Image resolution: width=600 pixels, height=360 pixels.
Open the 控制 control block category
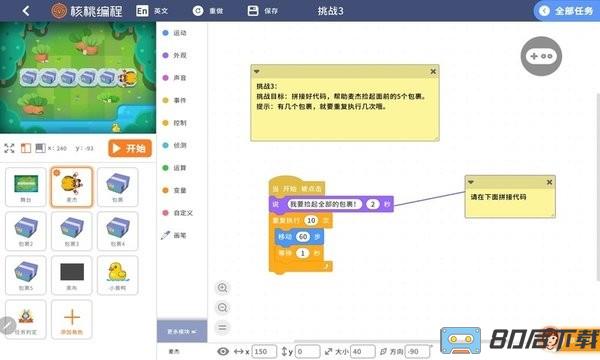[x=175, y=123]
